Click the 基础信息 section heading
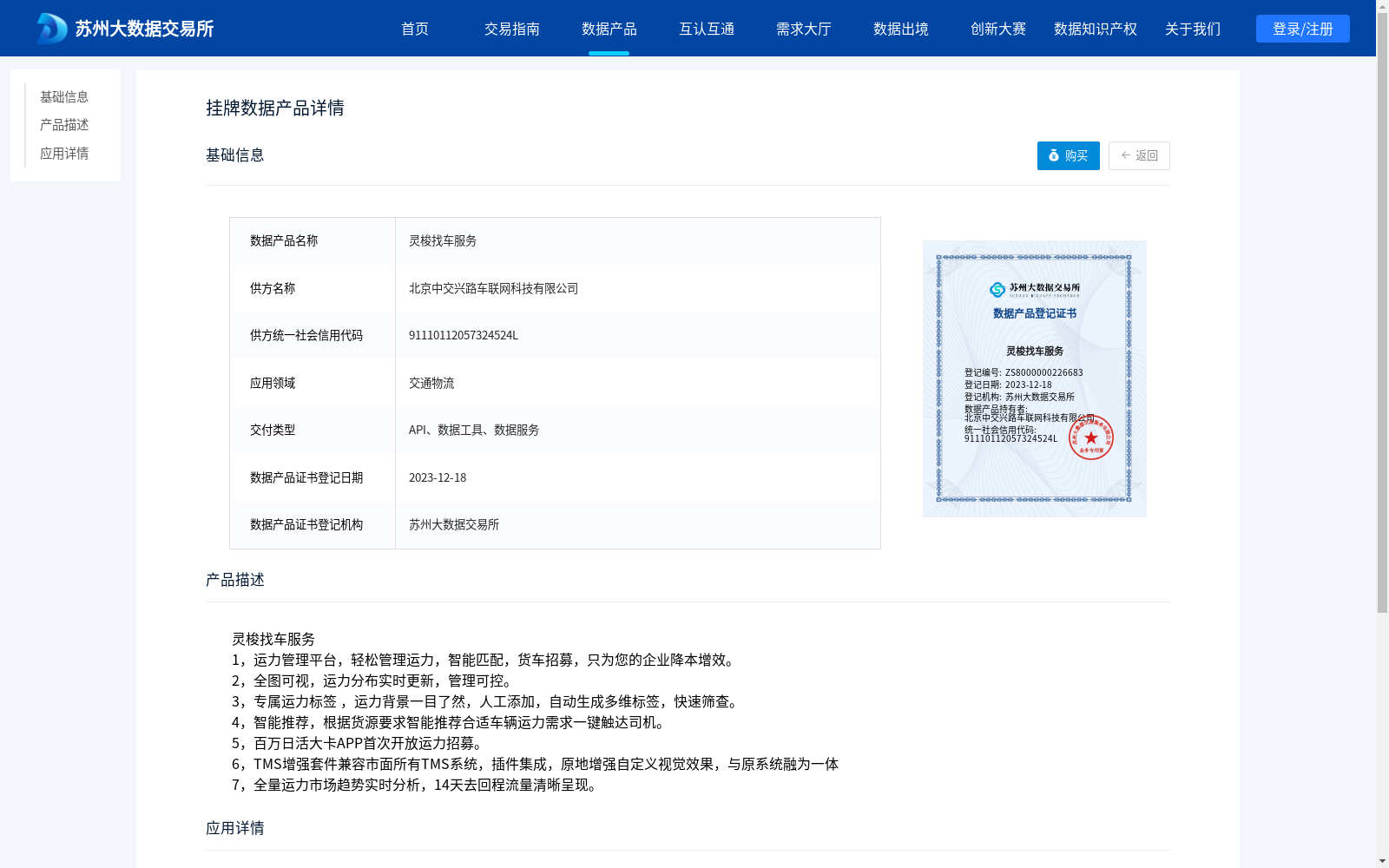The image size is (1389, 868). coord(235,155)
